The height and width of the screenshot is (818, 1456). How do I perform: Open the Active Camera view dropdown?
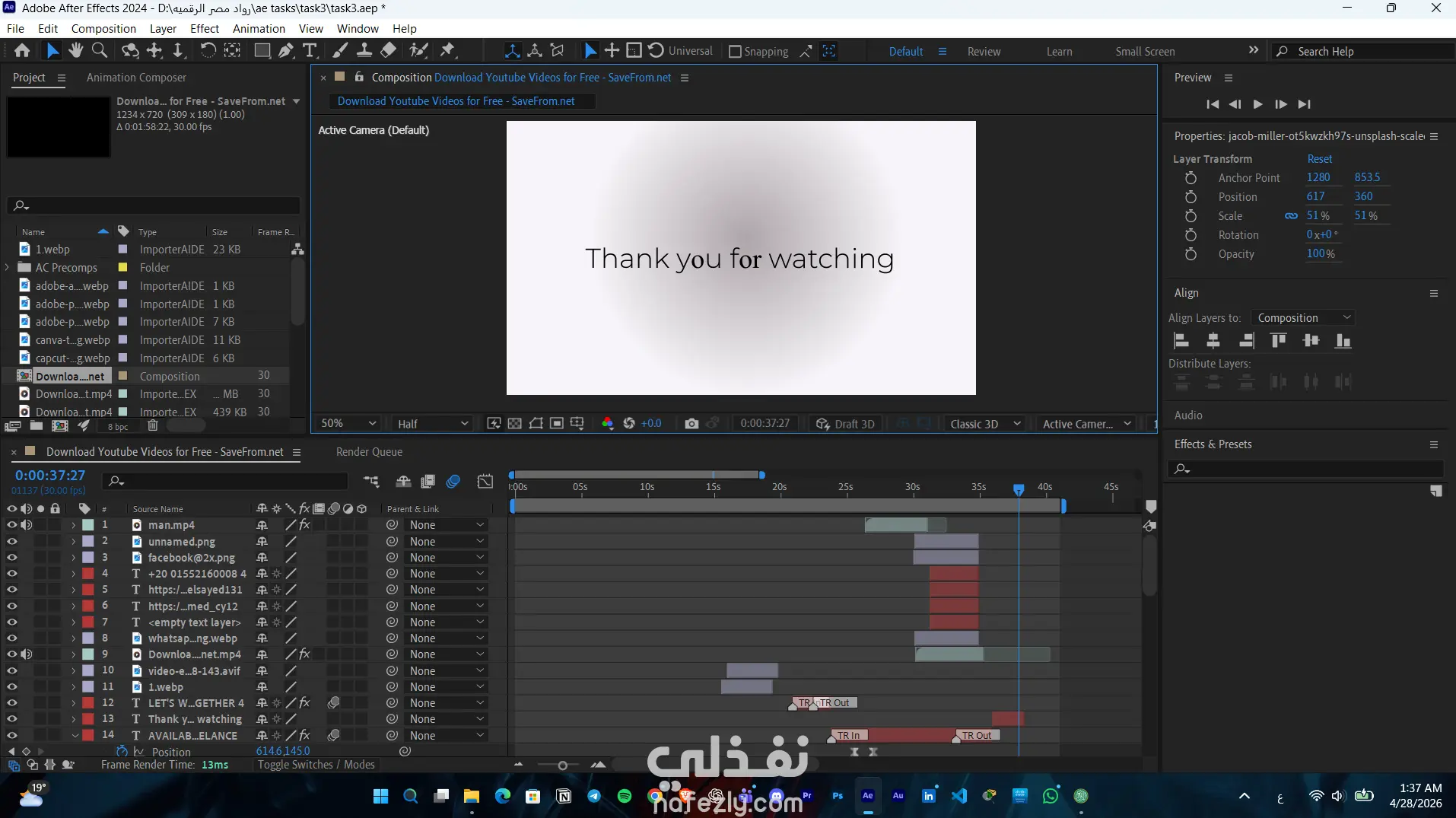coord(1086,424)
